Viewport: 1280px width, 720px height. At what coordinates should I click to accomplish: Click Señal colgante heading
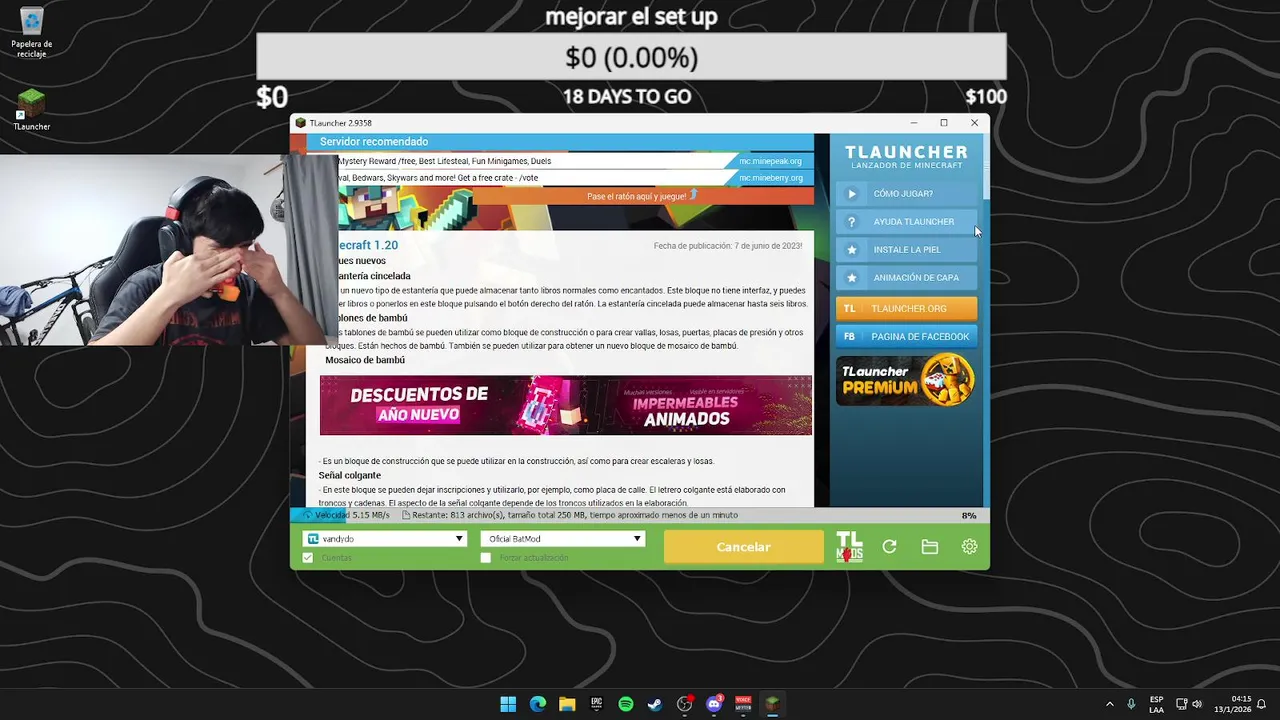350,475
